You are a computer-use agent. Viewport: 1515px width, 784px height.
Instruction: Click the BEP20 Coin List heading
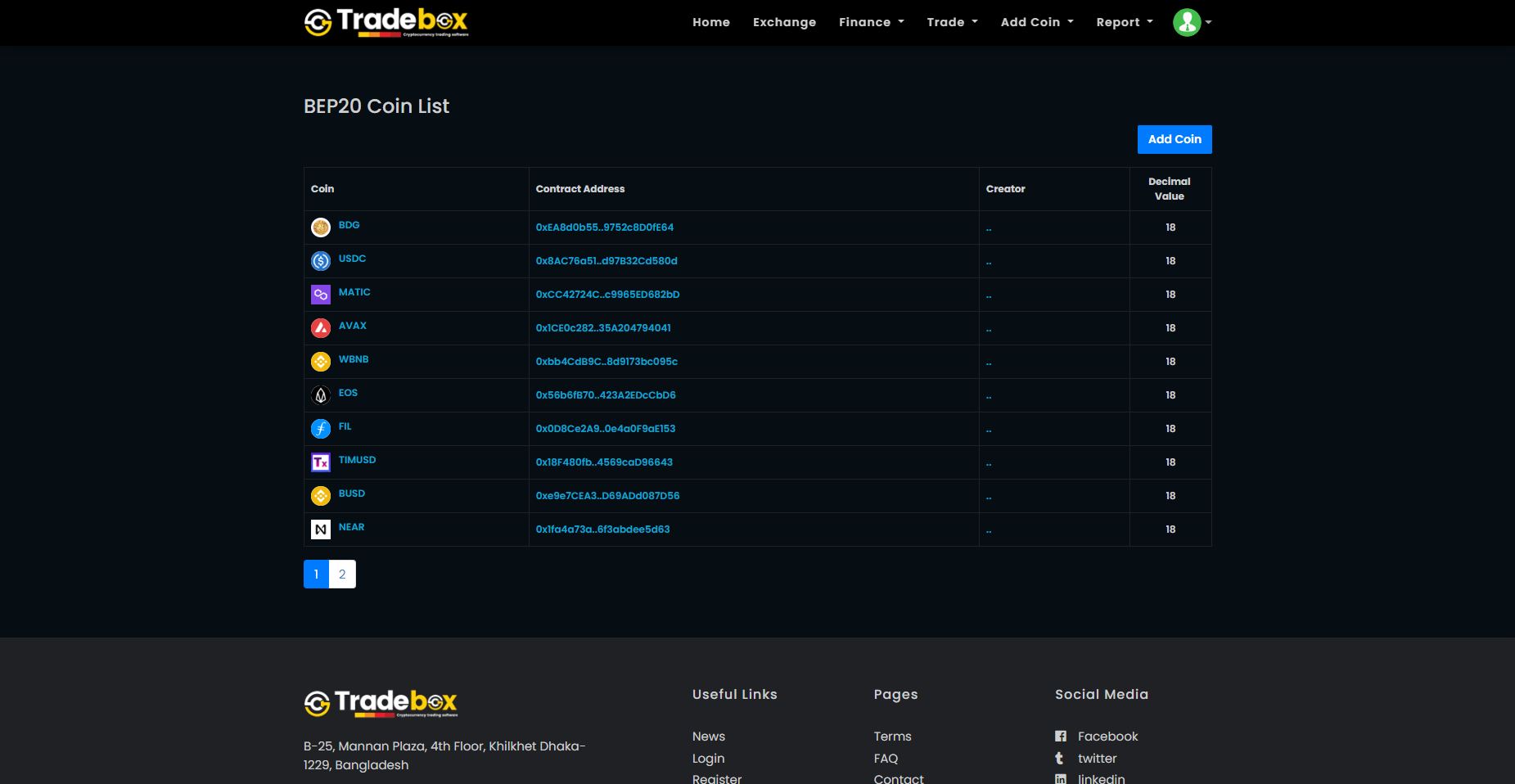click(x=376, y=106)
